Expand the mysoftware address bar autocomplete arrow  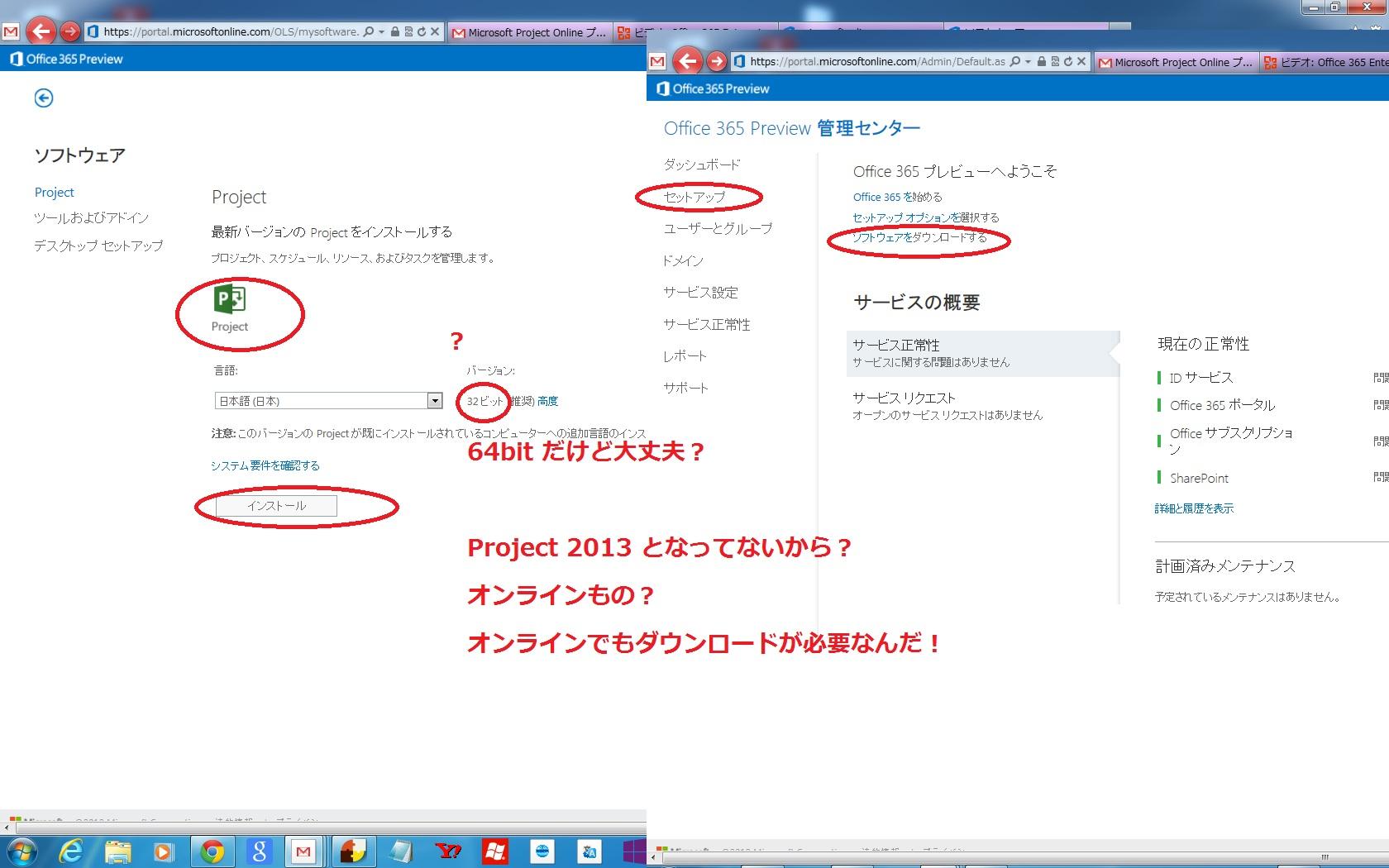(x=381, y=32)
